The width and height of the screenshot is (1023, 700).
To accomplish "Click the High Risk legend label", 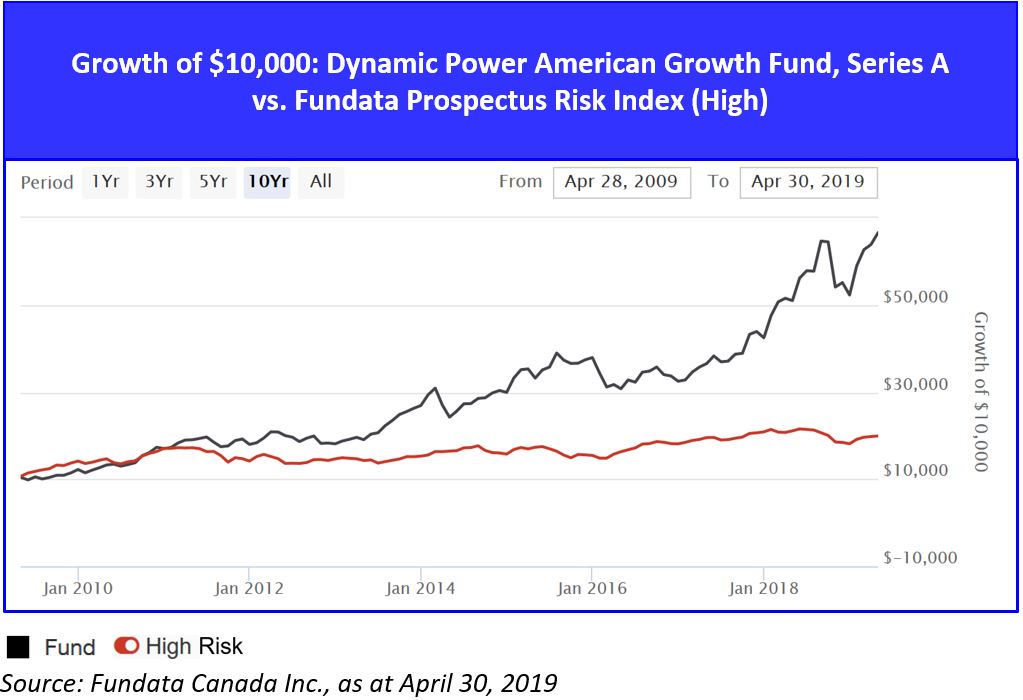I will click(194, 646).
